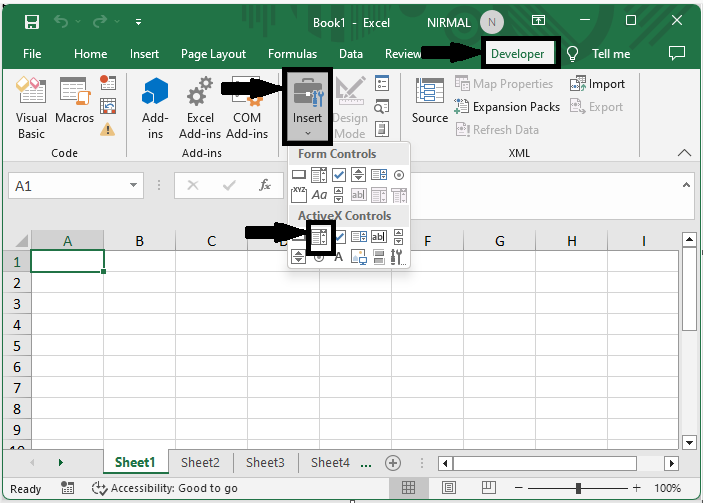
Task: Open Ribbon Display Options
Action: click(x=538, y=20)
